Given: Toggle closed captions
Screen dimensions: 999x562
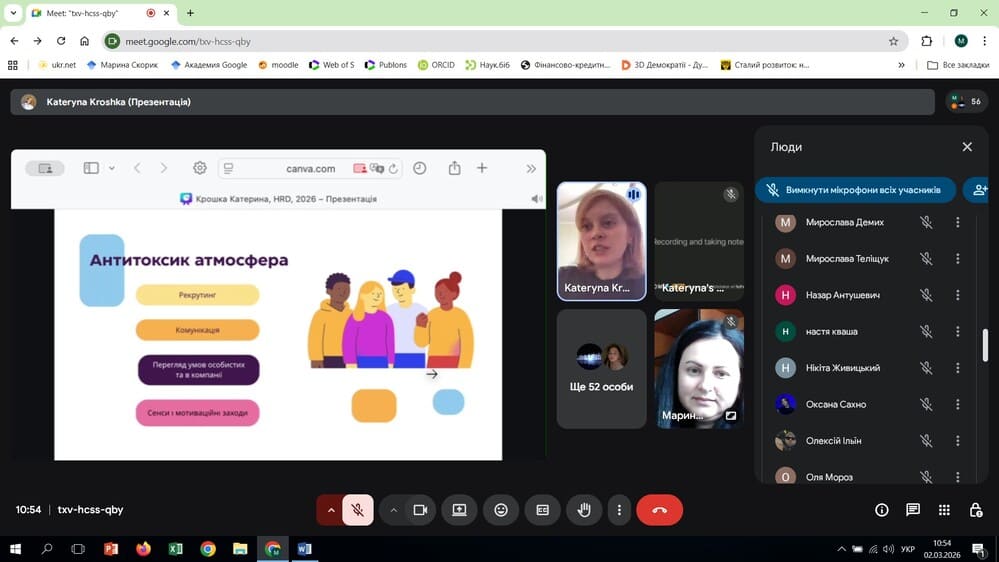Looking at the screenshot, I should 542,510.
